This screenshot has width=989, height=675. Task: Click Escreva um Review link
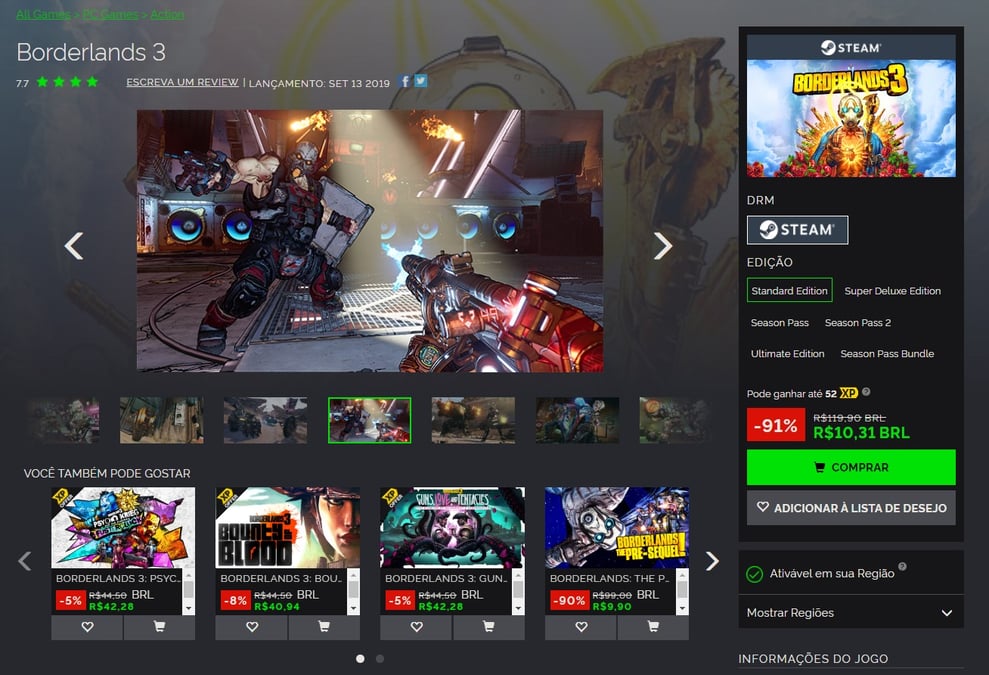pos(182,82)
